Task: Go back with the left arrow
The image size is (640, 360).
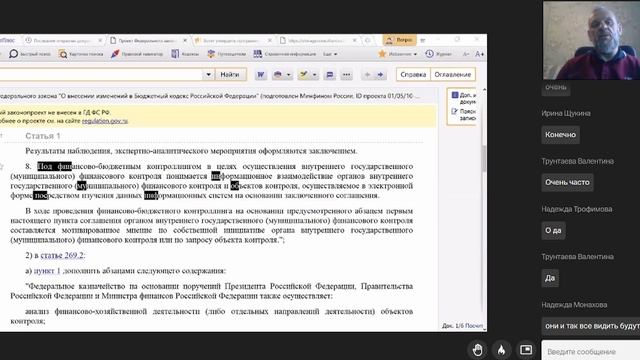Action: pyautogui.click(x=367, y=75)
